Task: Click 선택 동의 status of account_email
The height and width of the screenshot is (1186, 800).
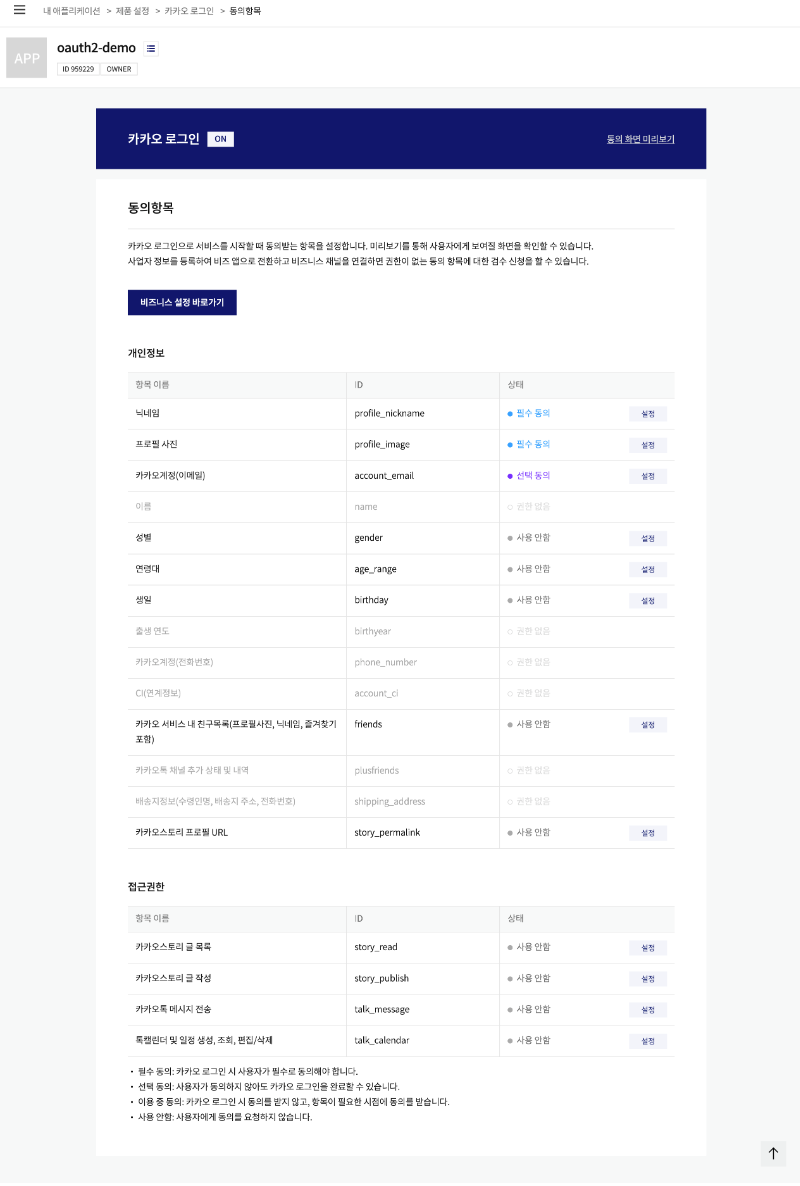Action: (529, 476)
